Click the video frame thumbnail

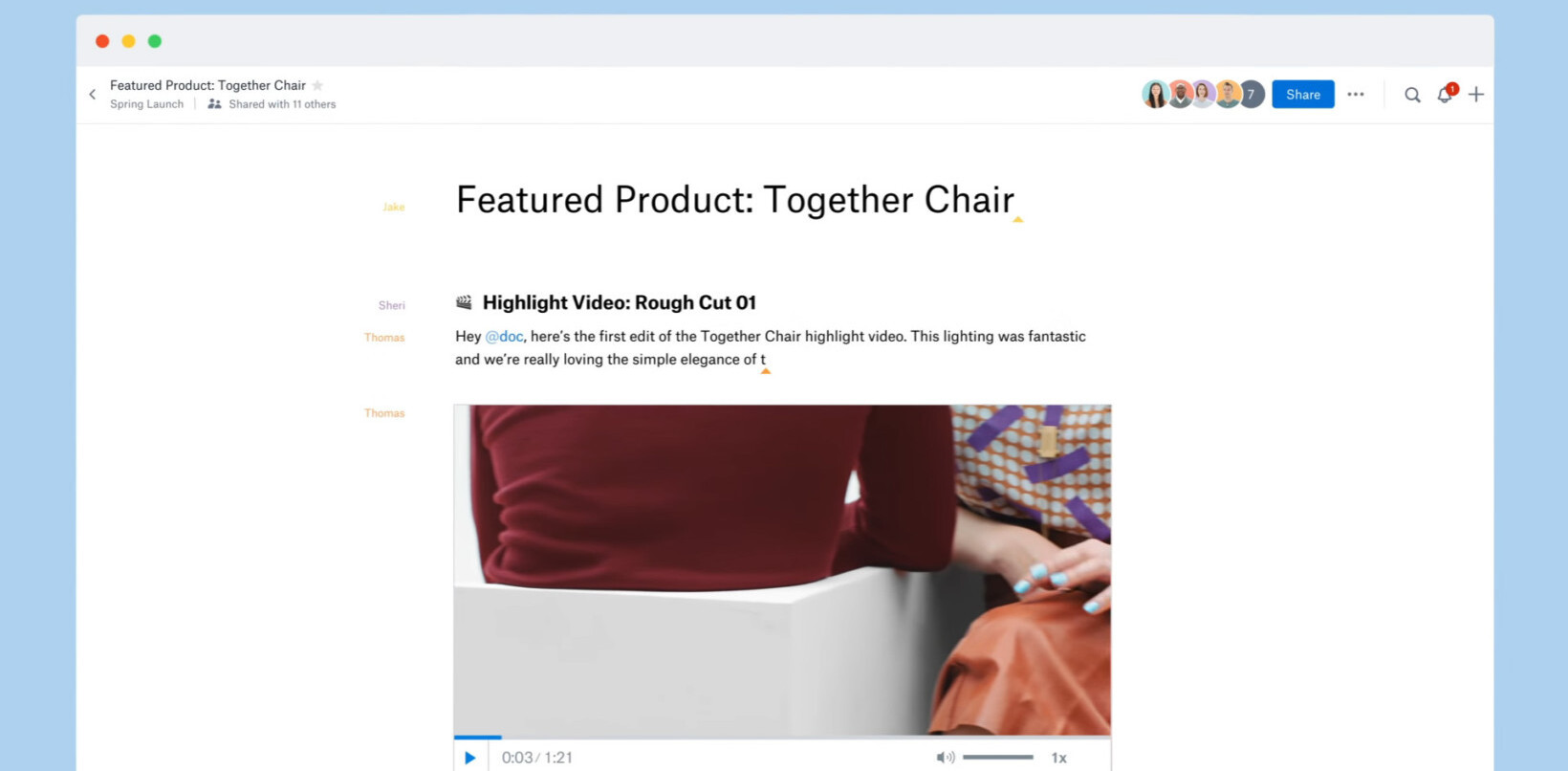tap(782, 570)
